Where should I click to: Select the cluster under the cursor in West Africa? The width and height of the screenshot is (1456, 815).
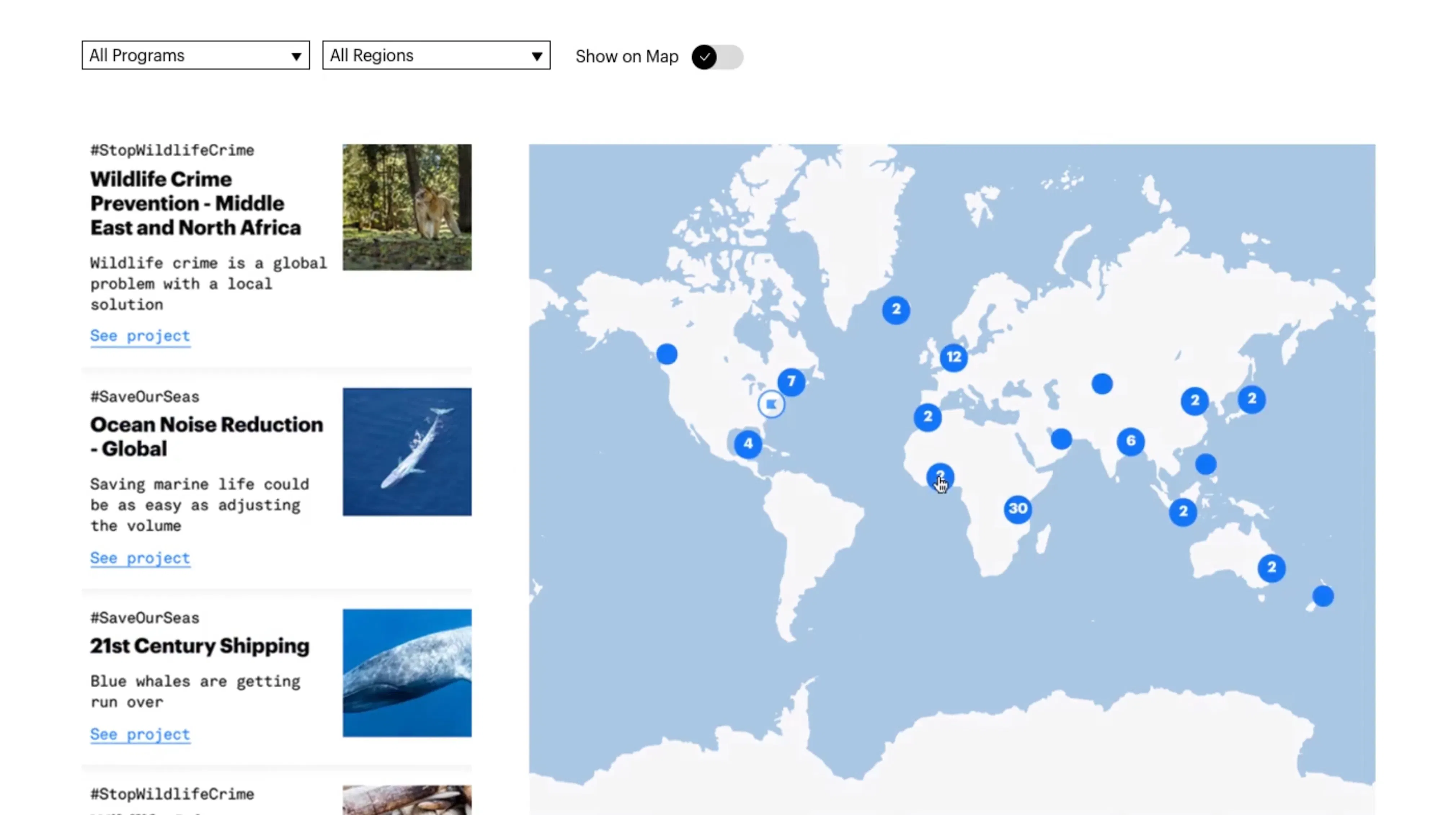941,478
